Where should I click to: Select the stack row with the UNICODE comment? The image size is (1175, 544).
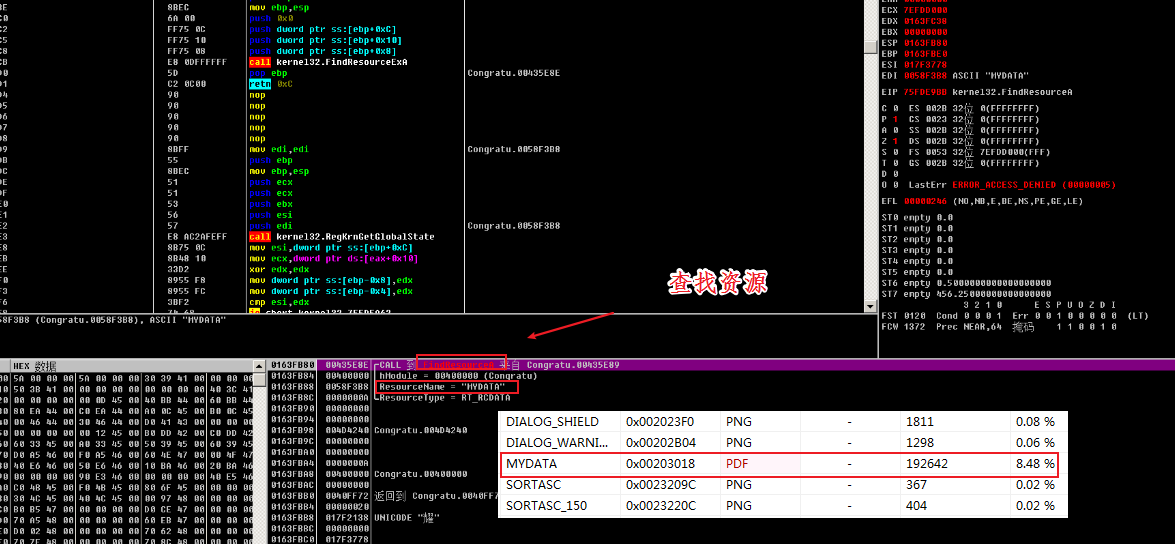(x=382, y=517)
